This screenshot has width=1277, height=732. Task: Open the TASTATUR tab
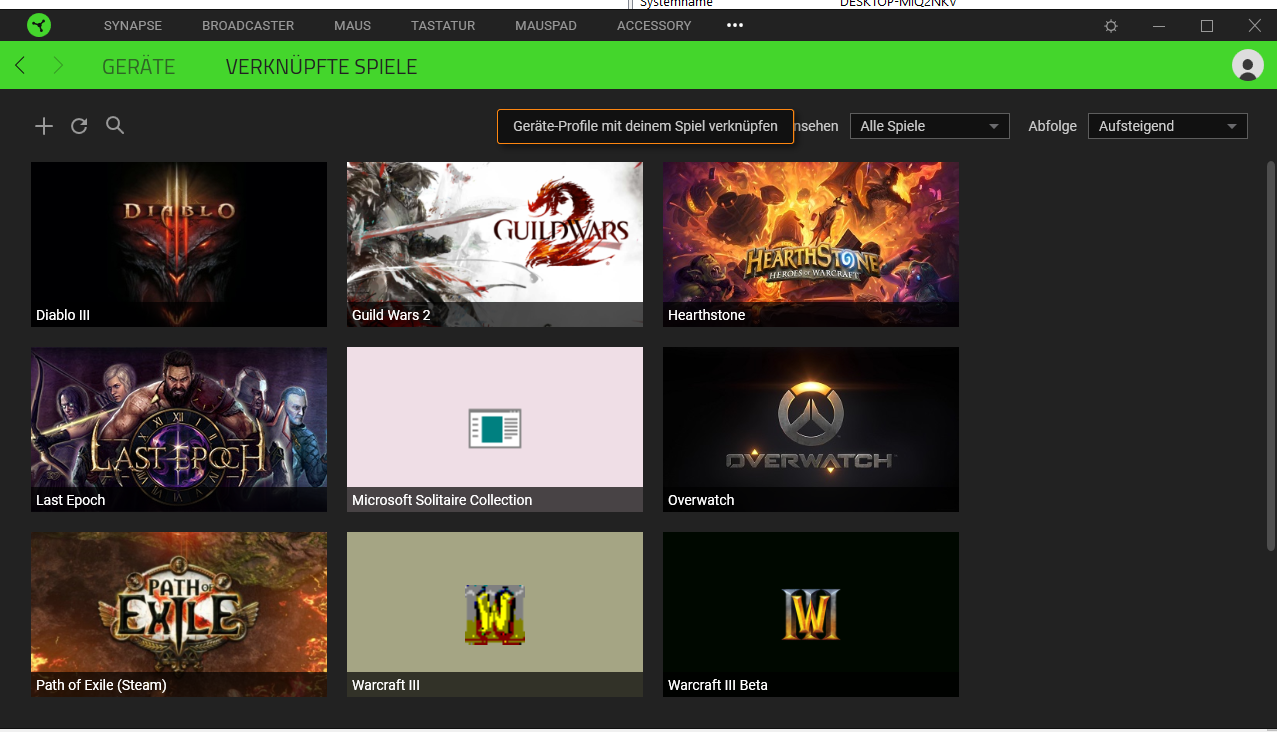(x=443, y=25)
